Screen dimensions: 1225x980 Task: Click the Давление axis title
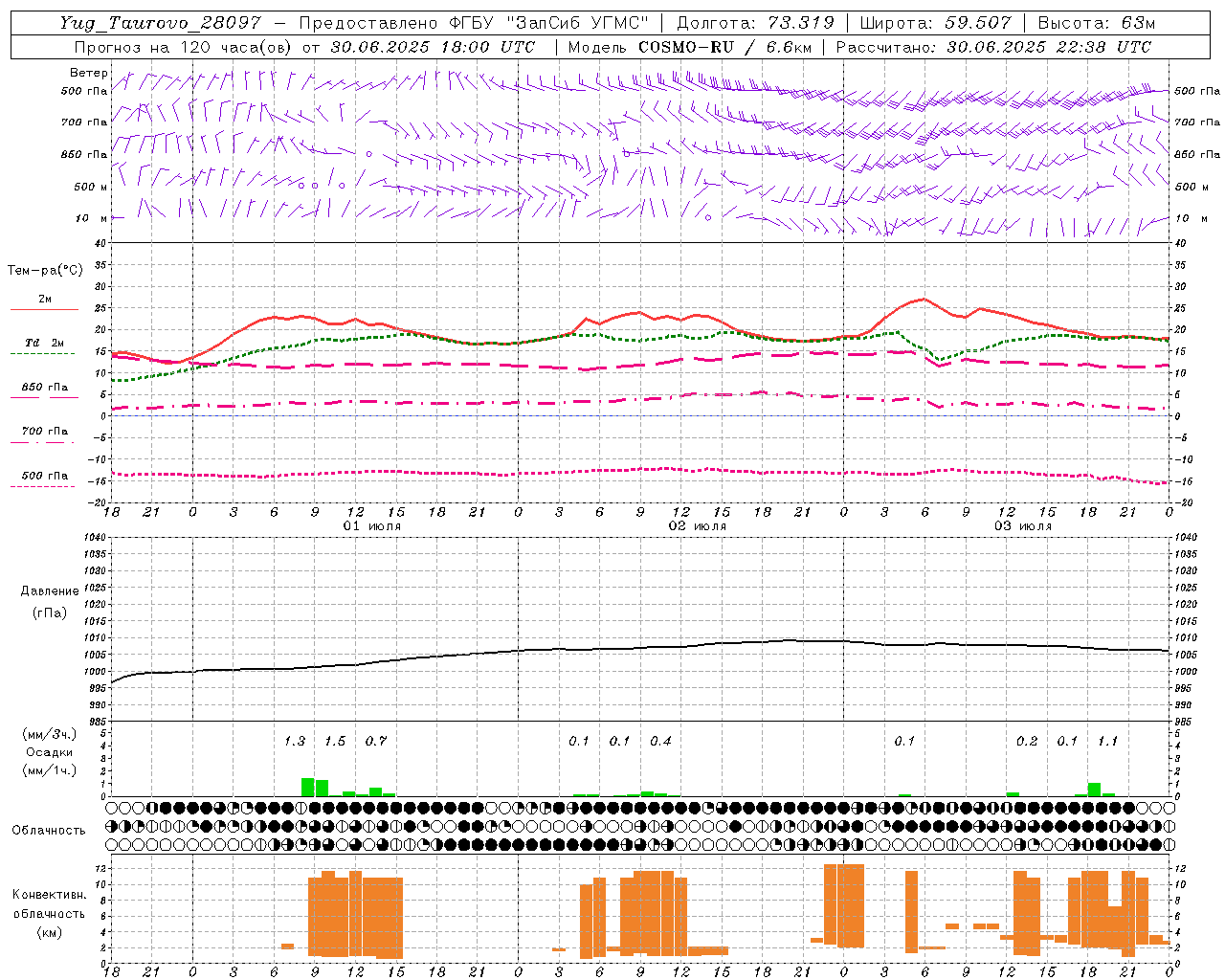click(50, 591)
